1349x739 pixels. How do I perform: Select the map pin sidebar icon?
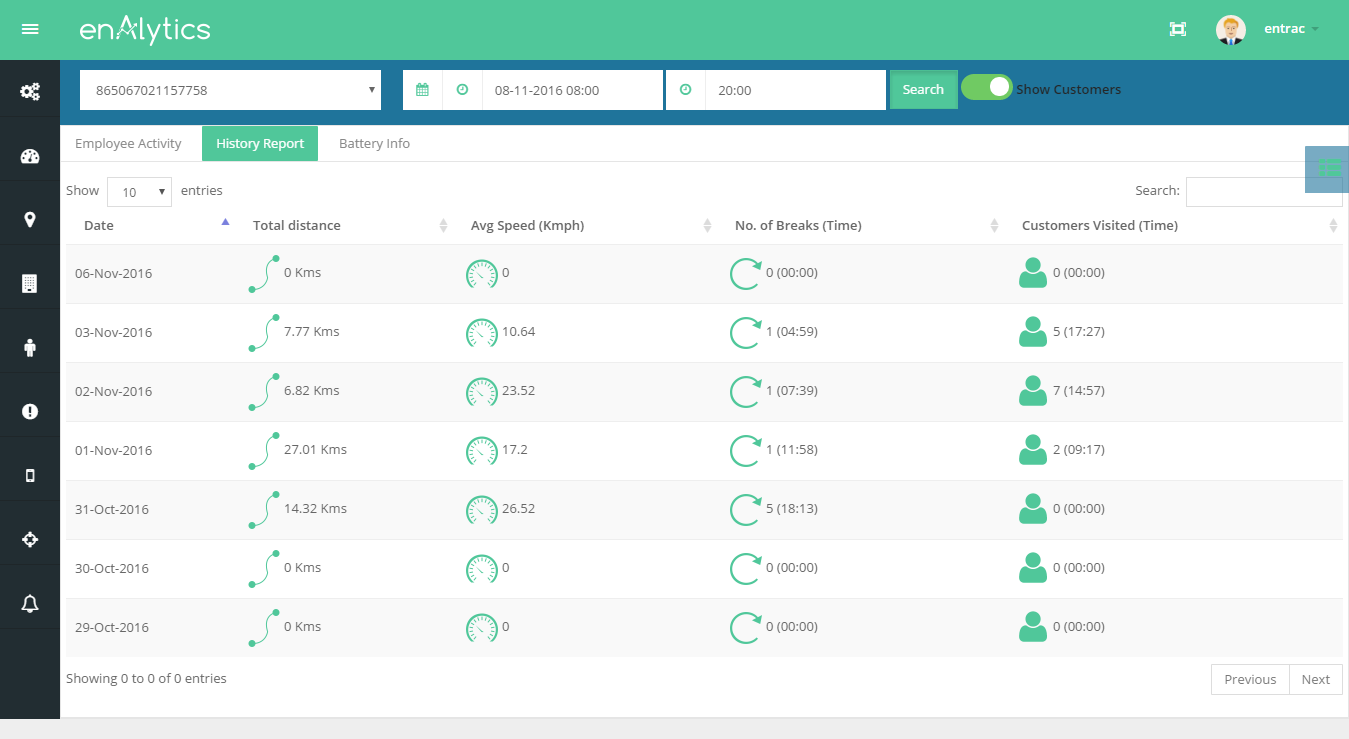[30, 220]
